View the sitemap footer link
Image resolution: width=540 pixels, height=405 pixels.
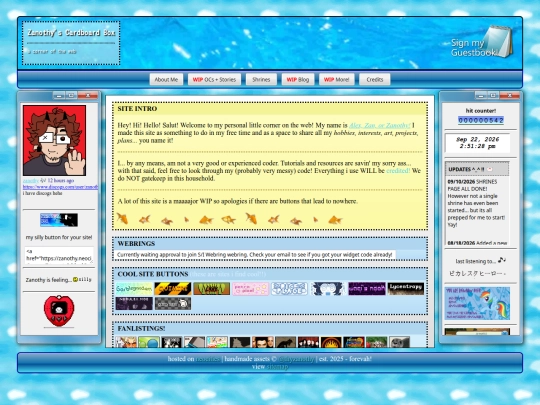[277, 366]
